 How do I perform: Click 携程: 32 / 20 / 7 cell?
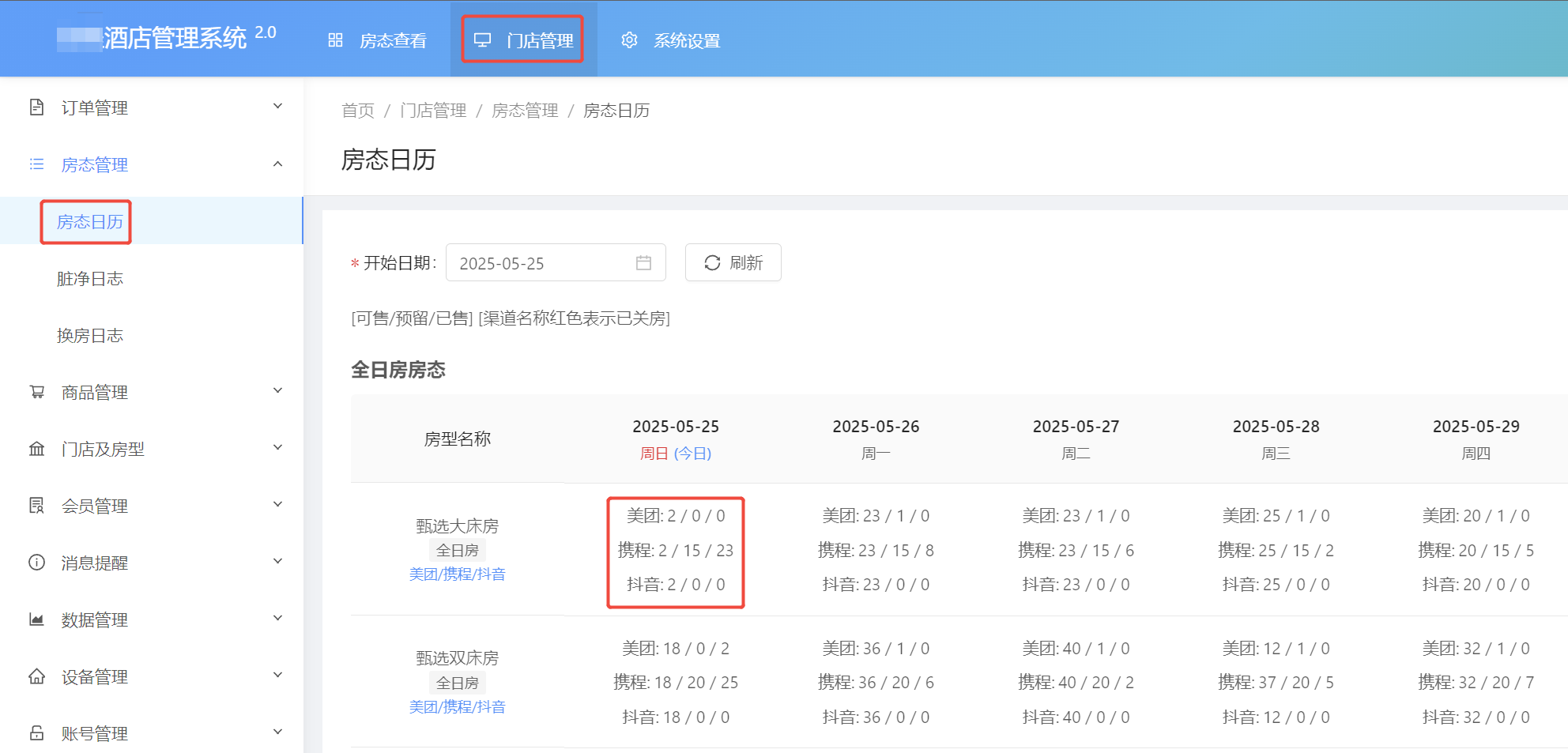tap(1476, 683)
